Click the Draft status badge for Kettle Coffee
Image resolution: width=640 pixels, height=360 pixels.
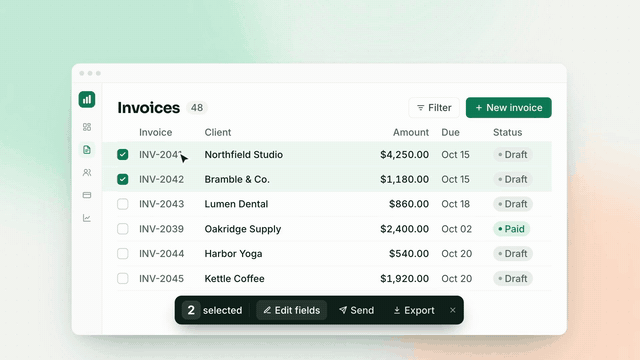tap(513, 279)
